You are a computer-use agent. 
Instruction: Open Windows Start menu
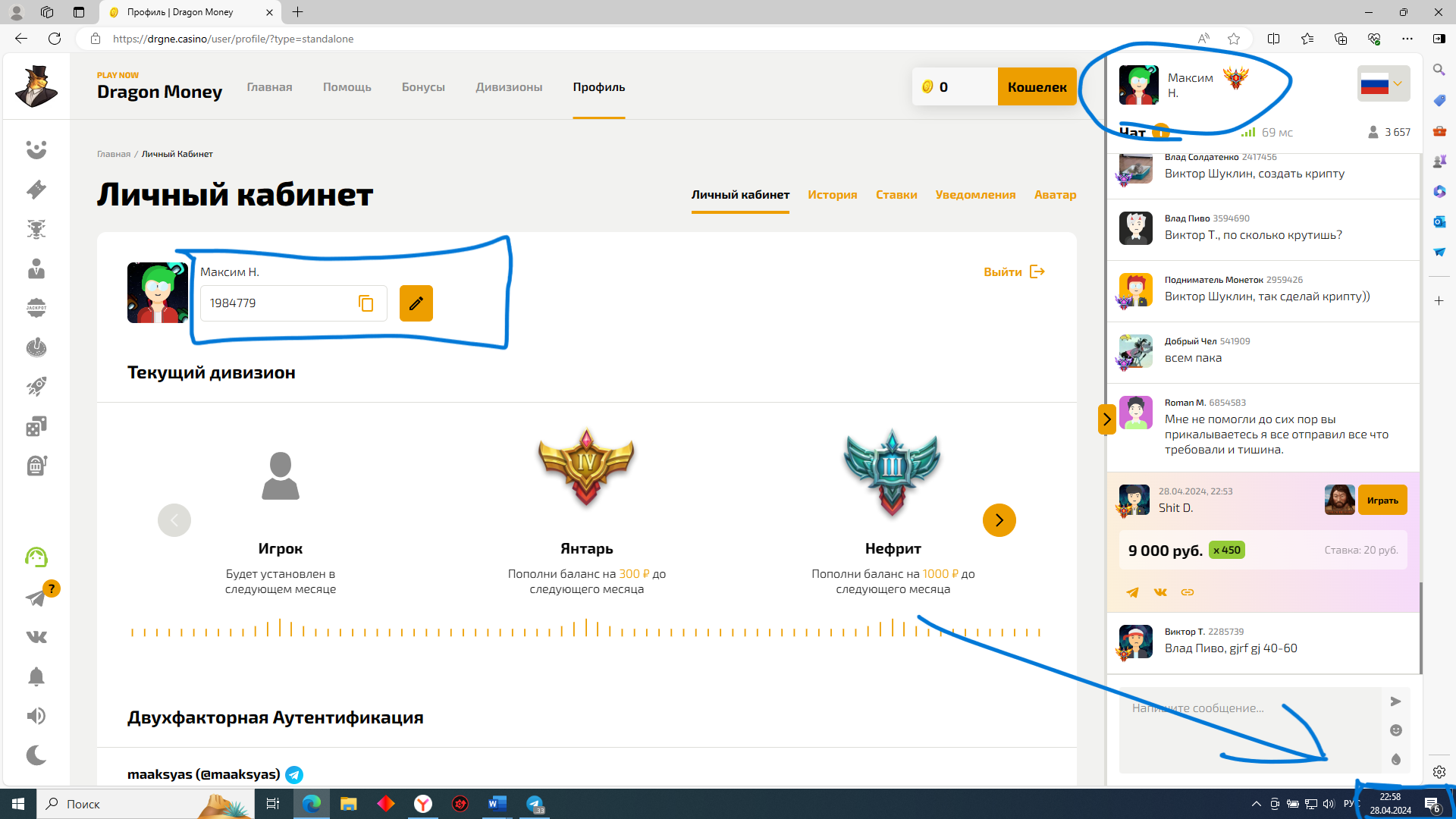18,804
